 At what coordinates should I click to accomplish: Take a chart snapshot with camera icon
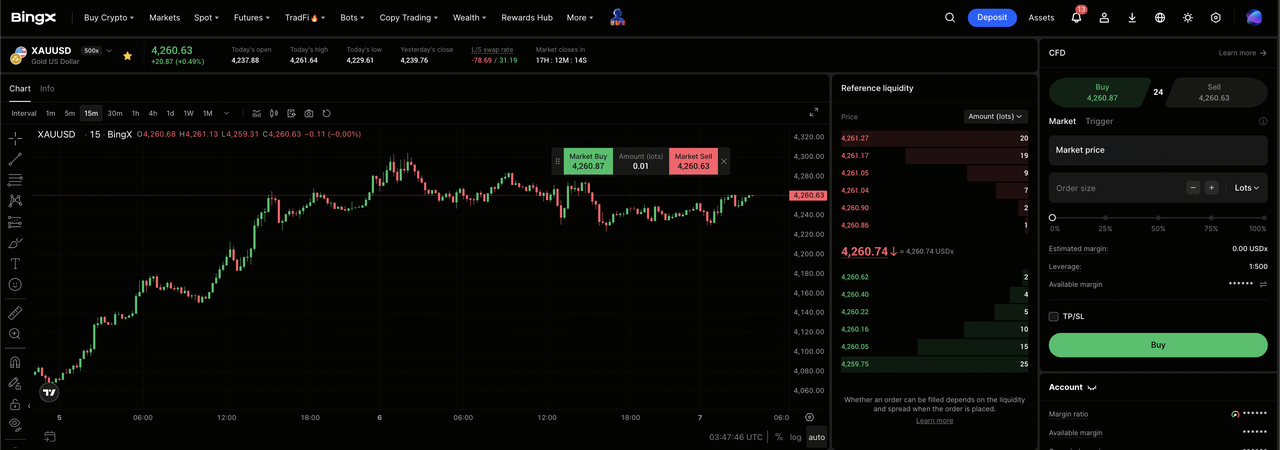[x=309, y=113]
